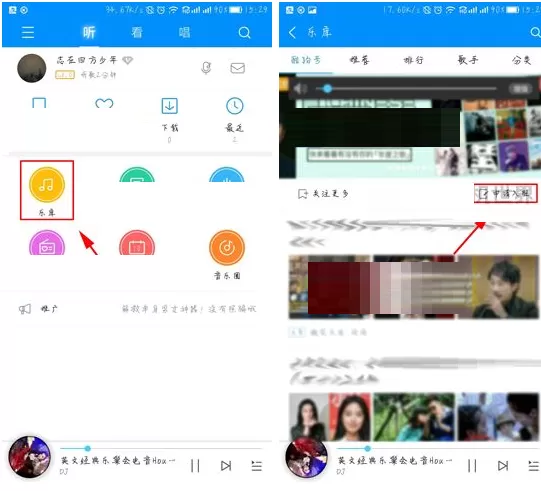Image resolution: width=541 pixels, height=491 pixels.
Task: Select the 分类 tab
Action: pos(521,60)
